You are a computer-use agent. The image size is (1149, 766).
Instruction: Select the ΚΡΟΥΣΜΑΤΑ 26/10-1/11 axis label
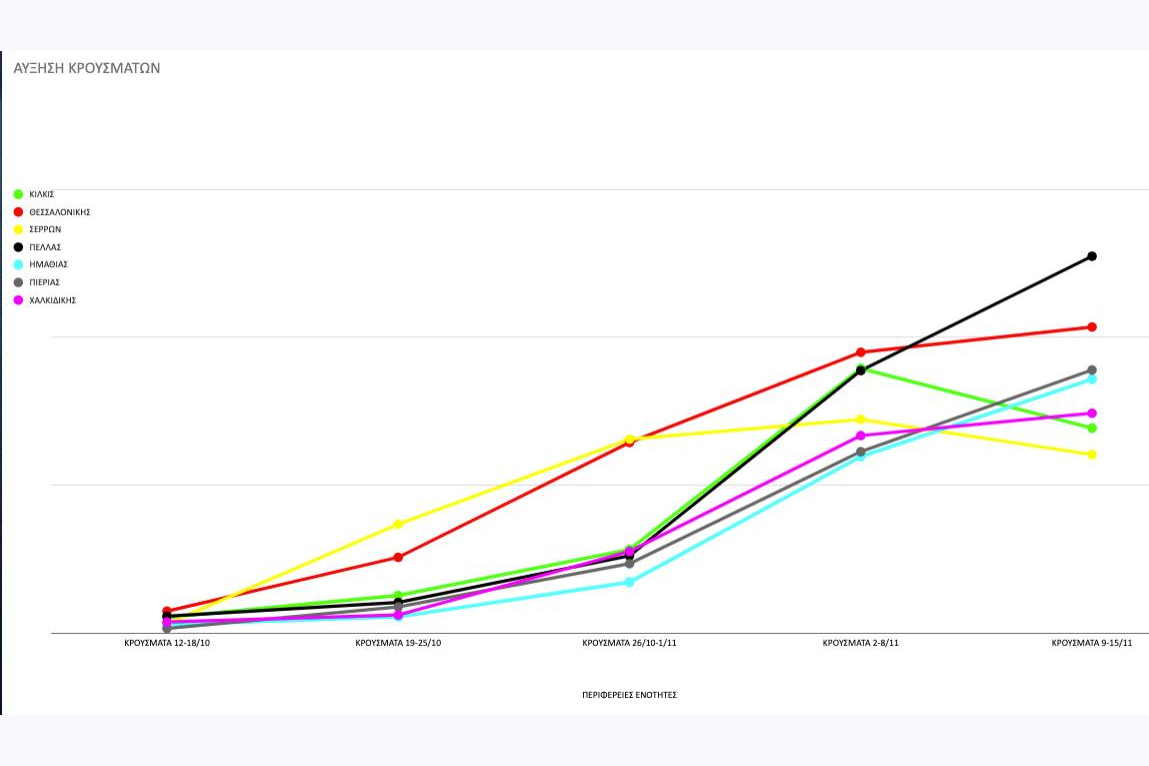(629, 643)
